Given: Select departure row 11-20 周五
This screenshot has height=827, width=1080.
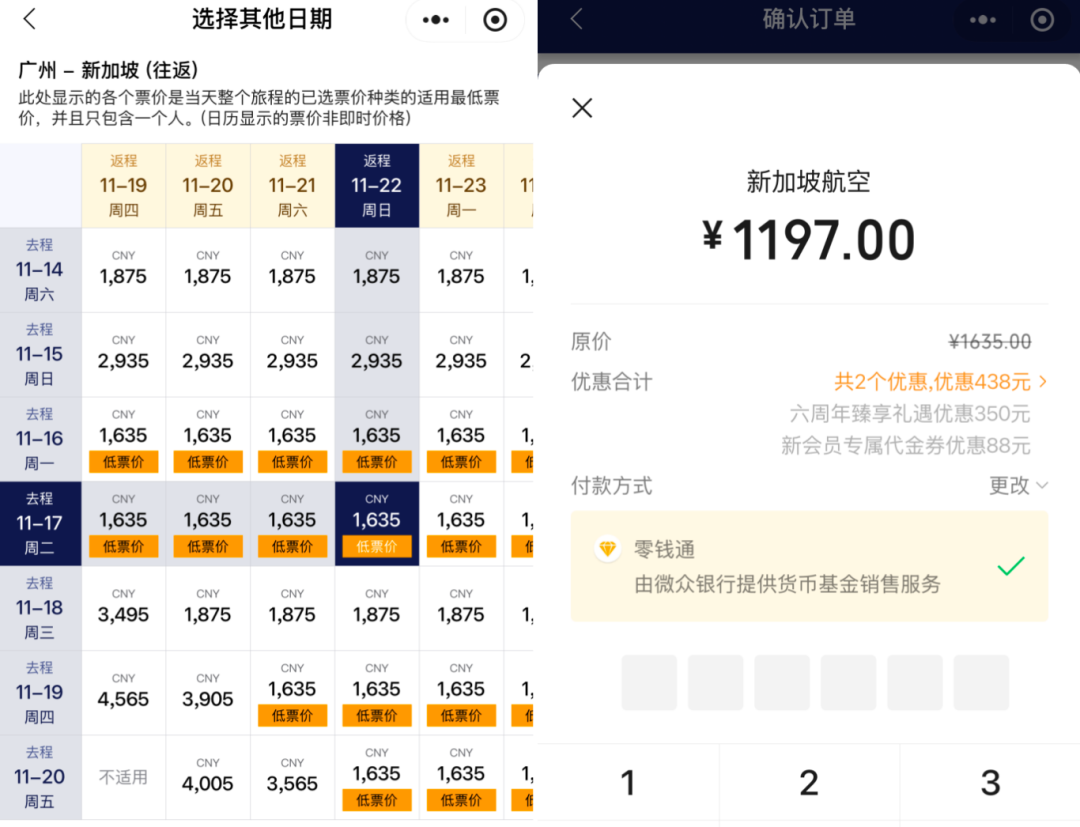Looking at the screenshot, I should [40, 777].
